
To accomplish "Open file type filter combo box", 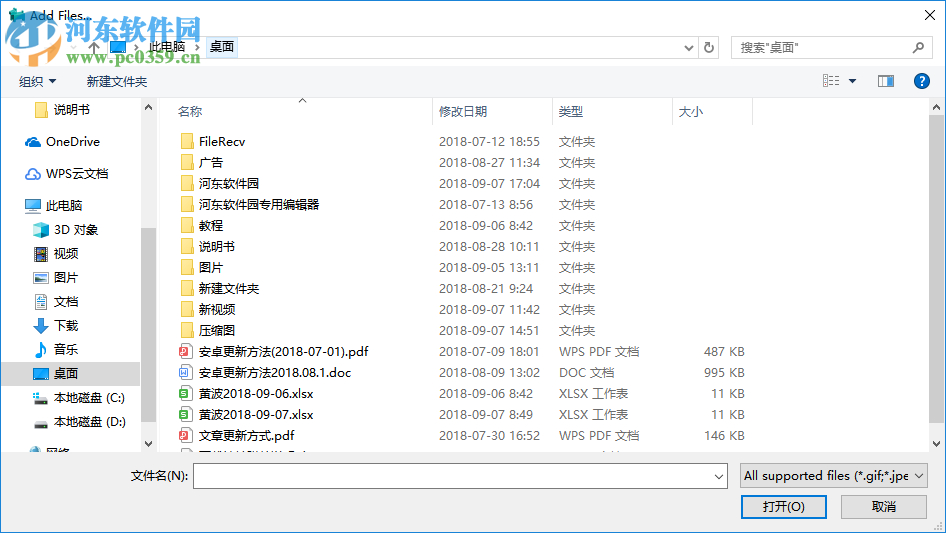I will point(833,476).
